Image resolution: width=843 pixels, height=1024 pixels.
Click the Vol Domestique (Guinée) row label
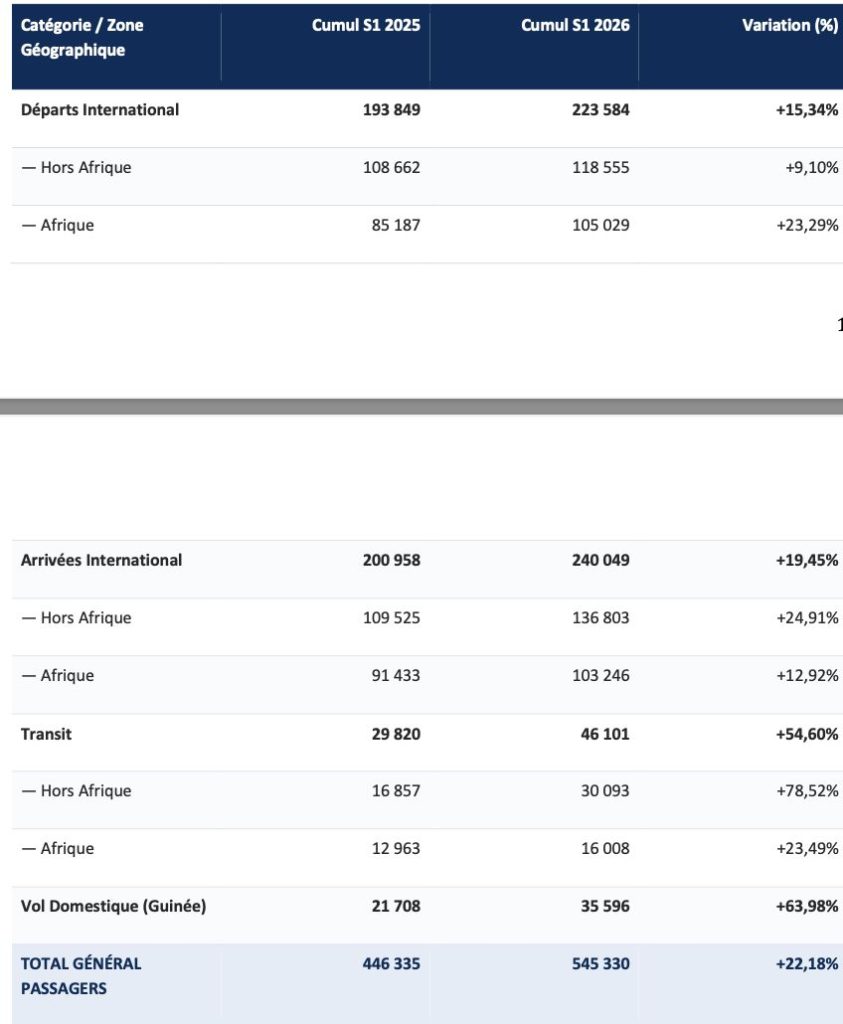(x=114, y=906)
